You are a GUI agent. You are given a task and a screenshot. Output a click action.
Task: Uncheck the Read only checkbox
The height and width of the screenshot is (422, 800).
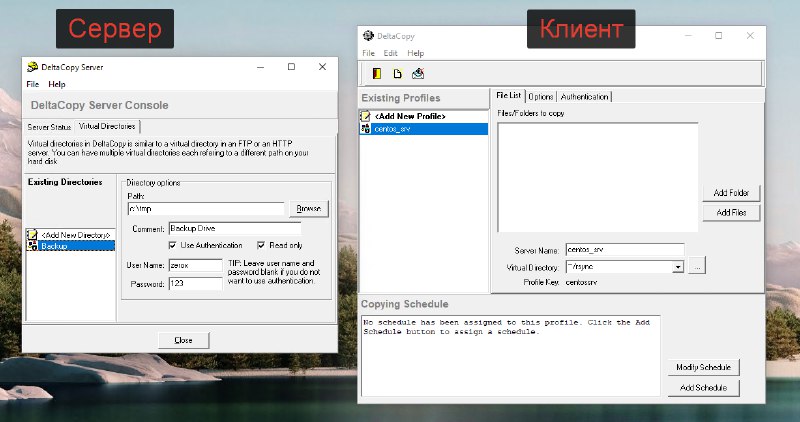[261, 245]
